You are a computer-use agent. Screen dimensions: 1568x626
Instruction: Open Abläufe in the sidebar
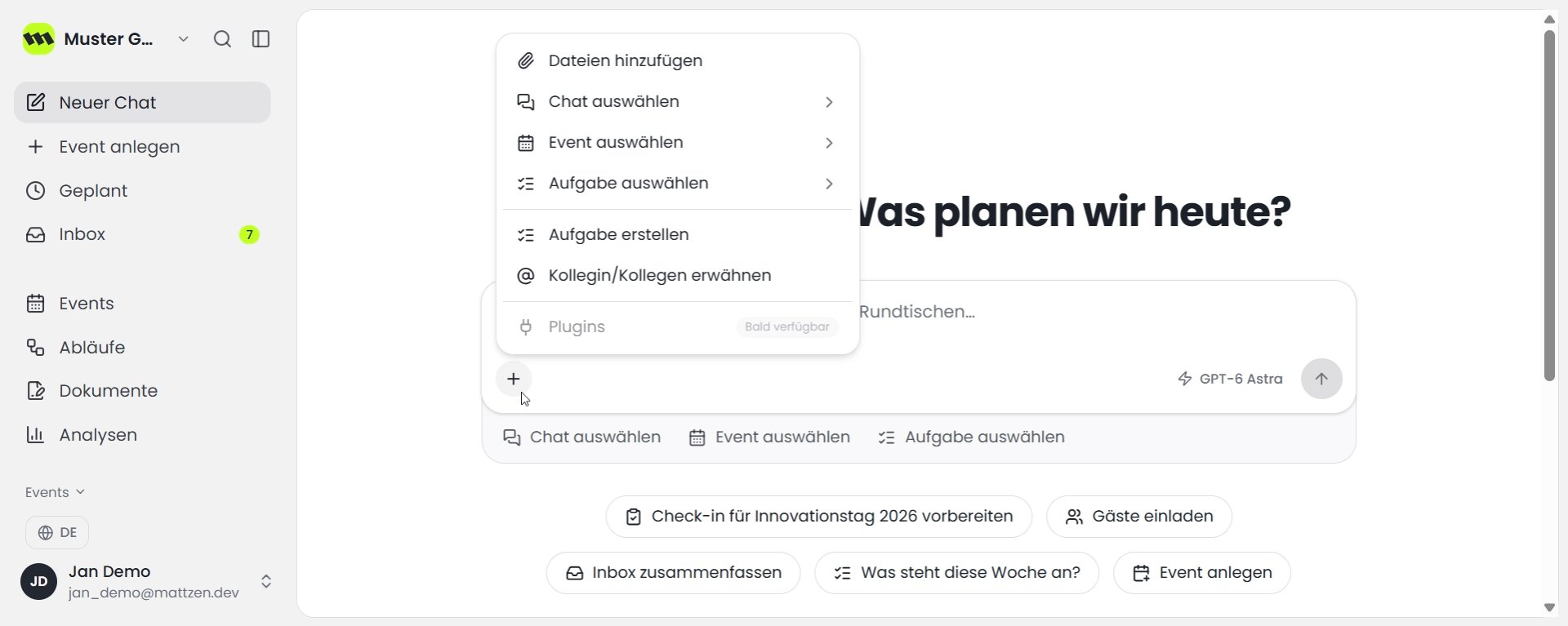[x=142, y=348]
